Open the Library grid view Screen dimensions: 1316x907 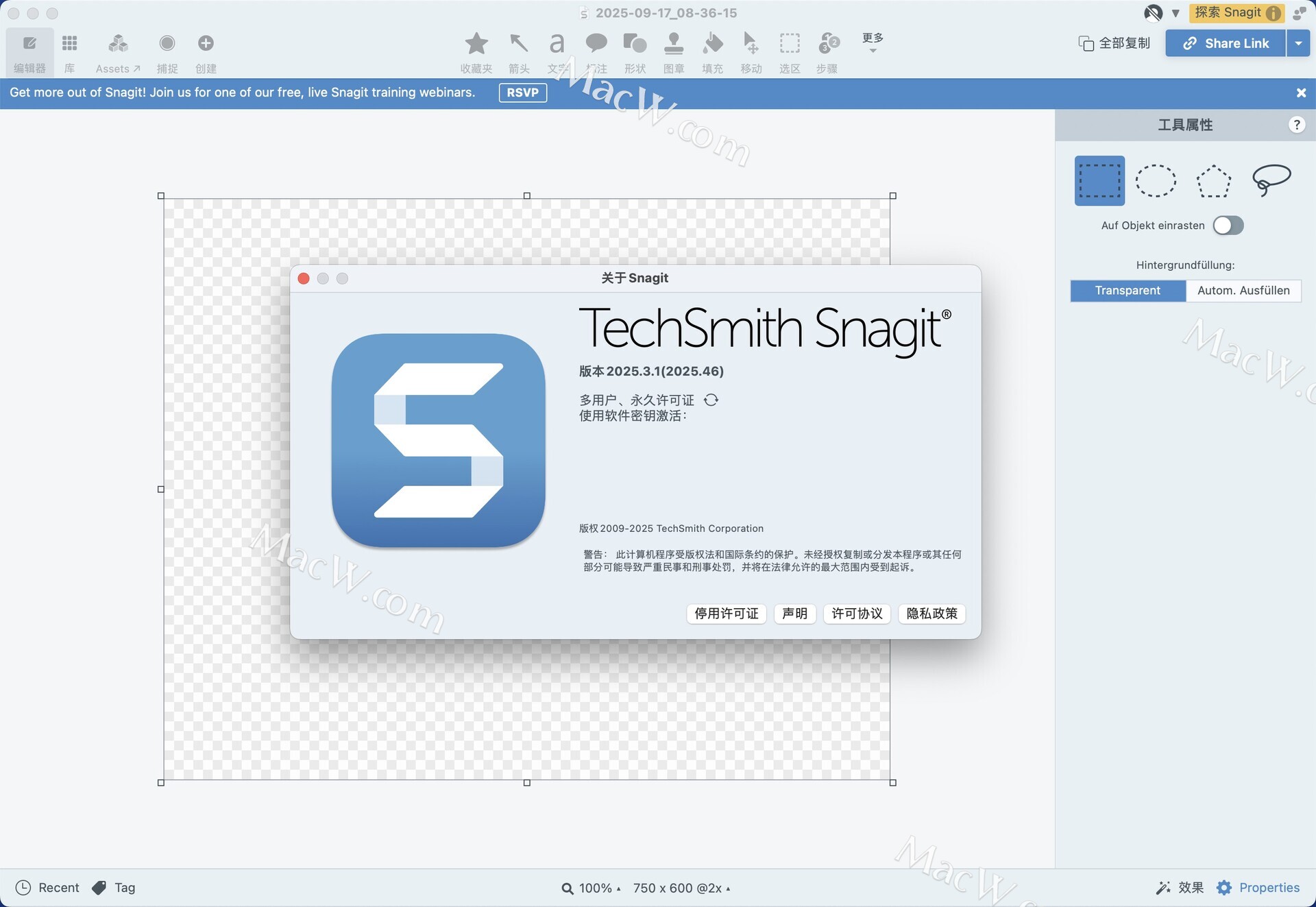point(69,52)
